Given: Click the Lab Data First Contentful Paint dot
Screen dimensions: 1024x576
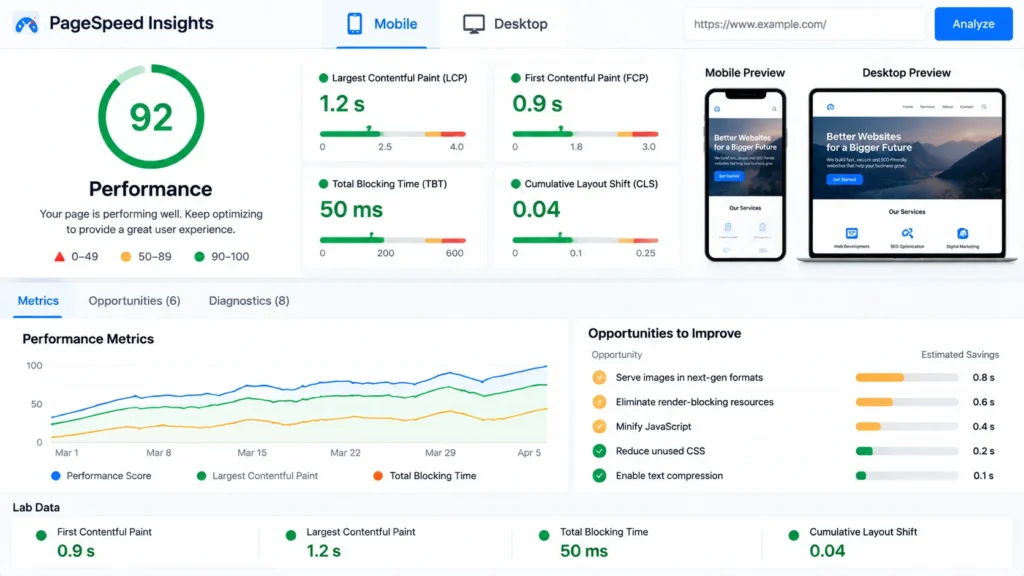Looking at the screenshot, I should point(41,536).
